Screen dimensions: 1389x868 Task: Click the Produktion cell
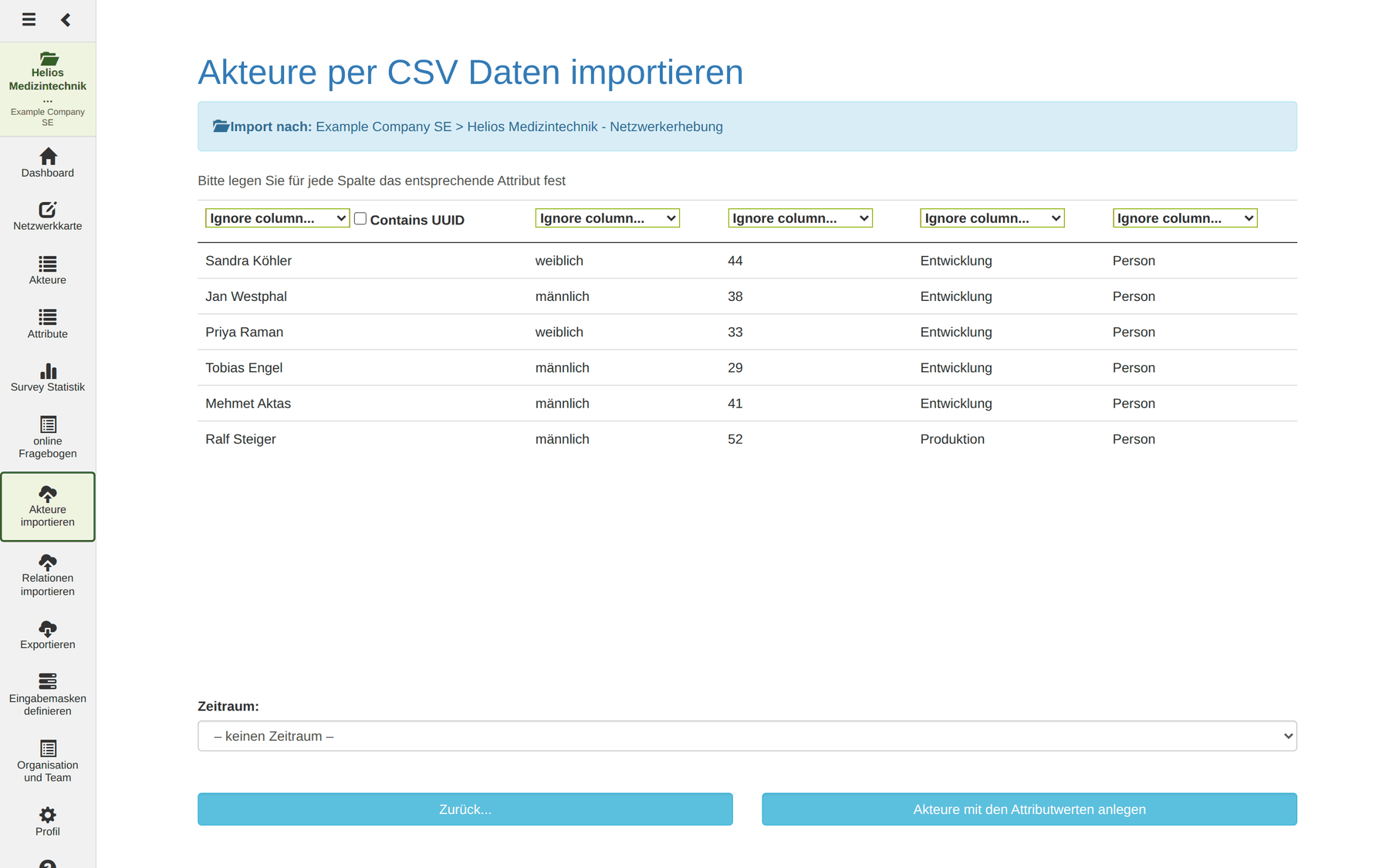[952, 439]
